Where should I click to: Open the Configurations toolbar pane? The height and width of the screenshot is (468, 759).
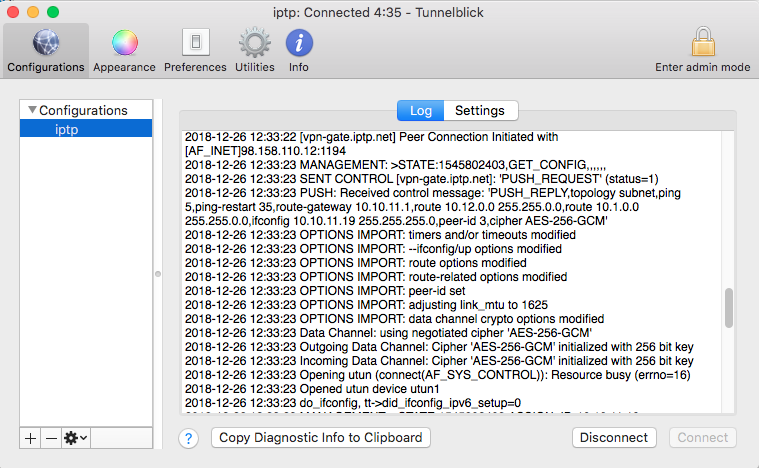[45, 50]
